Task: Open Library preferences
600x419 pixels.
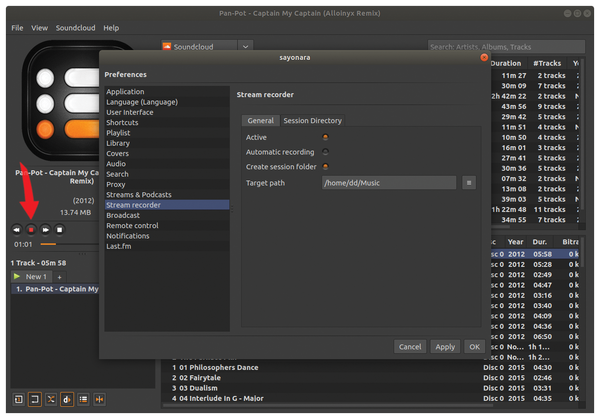Action: (167, 143)
